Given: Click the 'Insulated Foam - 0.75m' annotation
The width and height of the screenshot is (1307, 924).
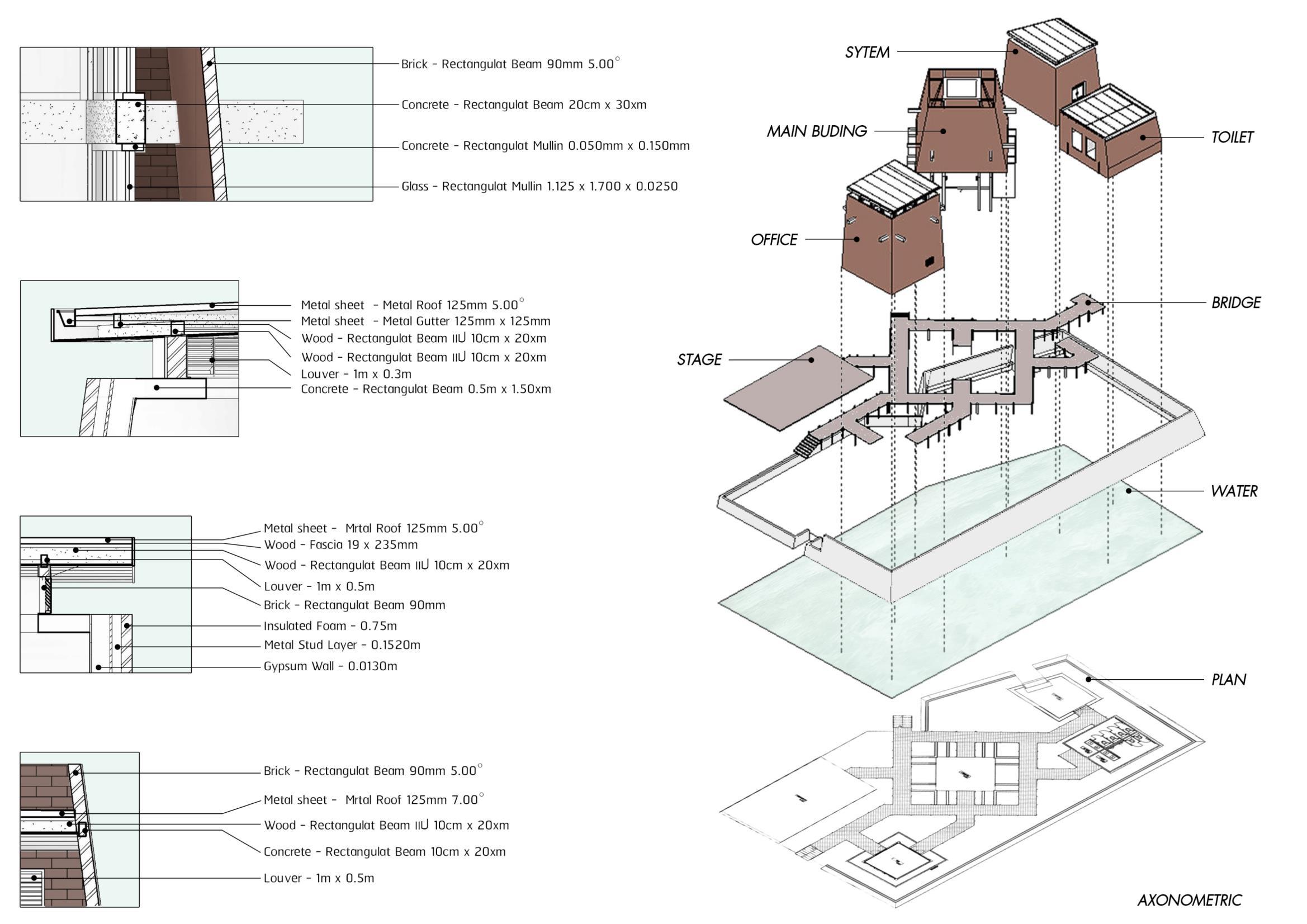Looking at the screenshot, I should (x=330, y=626).
